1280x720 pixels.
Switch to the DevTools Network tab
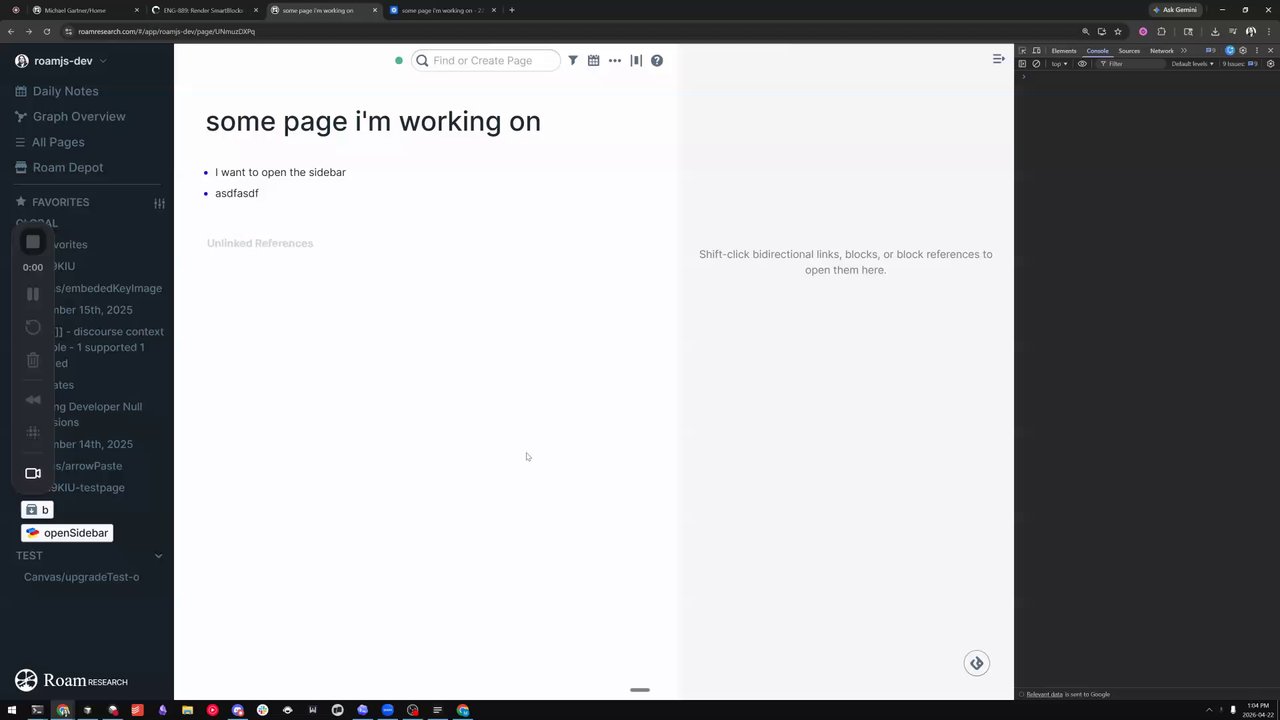tap(1162, 51)
